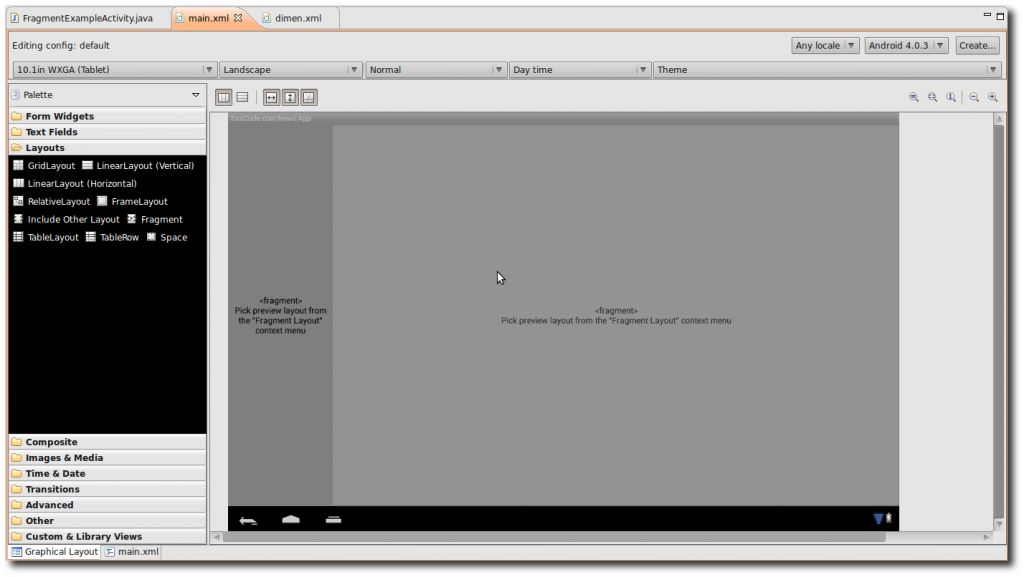Open the Android 4.0.3 version selector
This screenshot has width=1024, height=577.
coord(906,44)
